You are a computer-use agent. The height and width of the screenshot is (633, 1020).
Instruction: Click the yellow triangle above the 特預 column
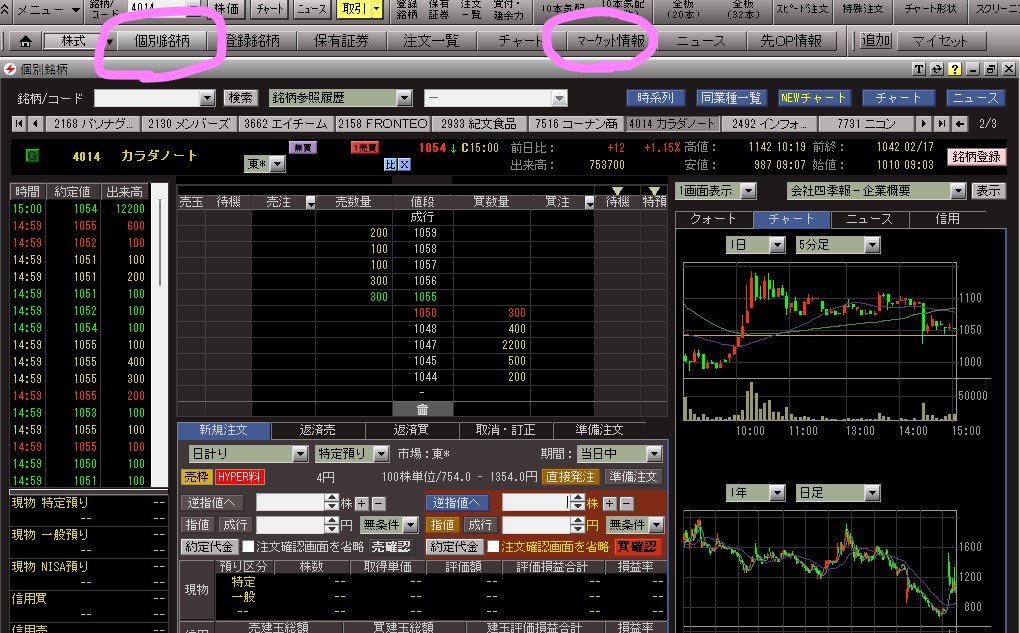654,191
